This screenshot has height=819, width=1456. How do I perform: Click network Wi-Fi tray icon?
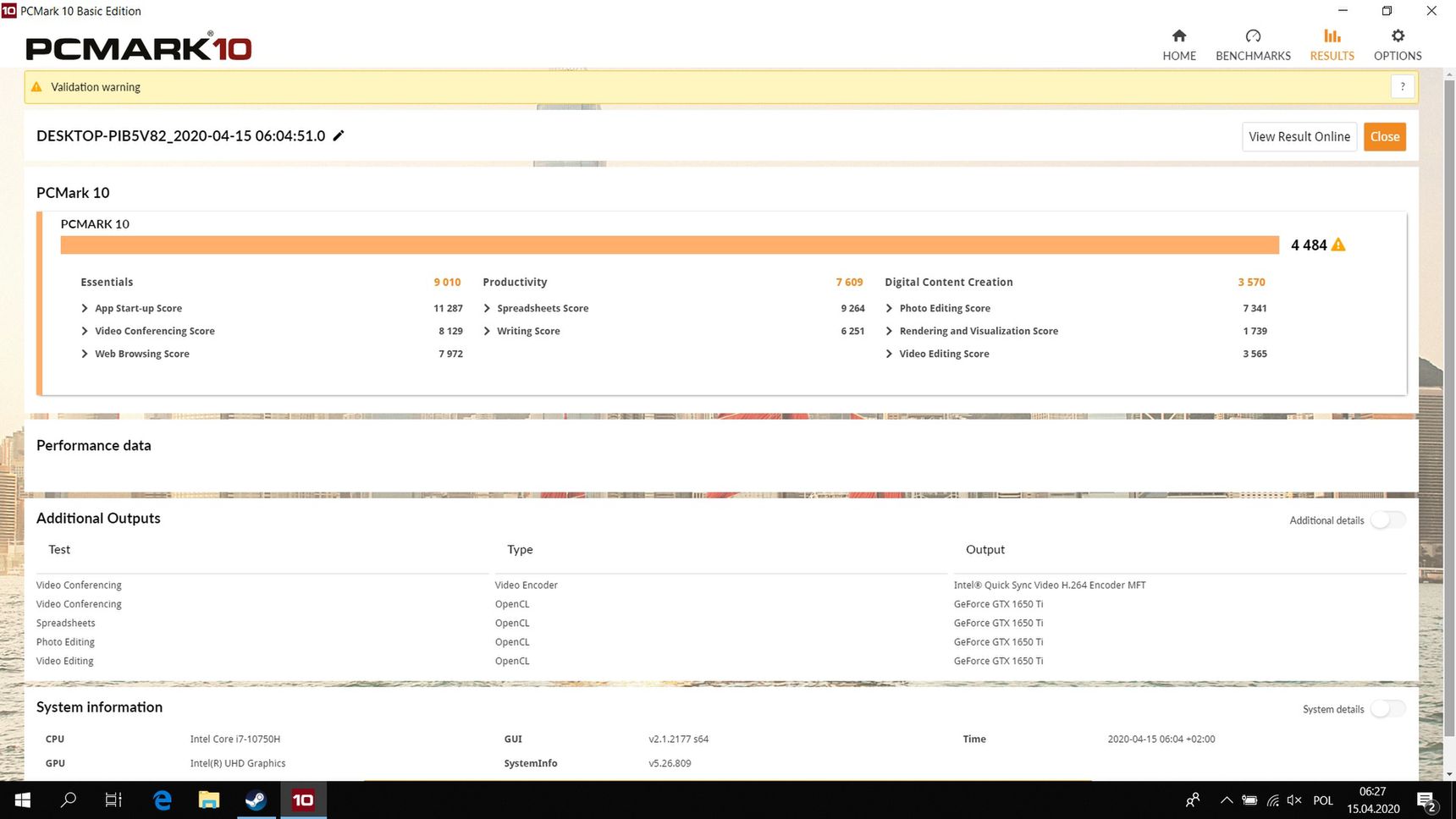click(1272, 800)
